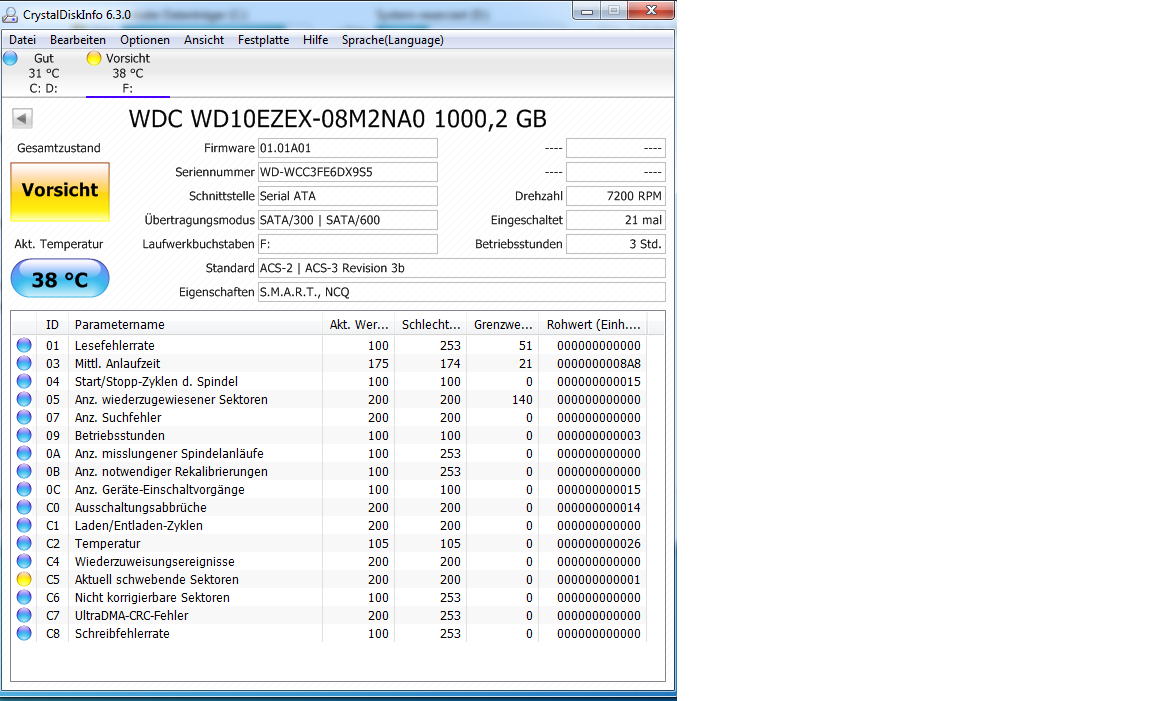Click the yellow Vorsicht health status button

point(60,191)
